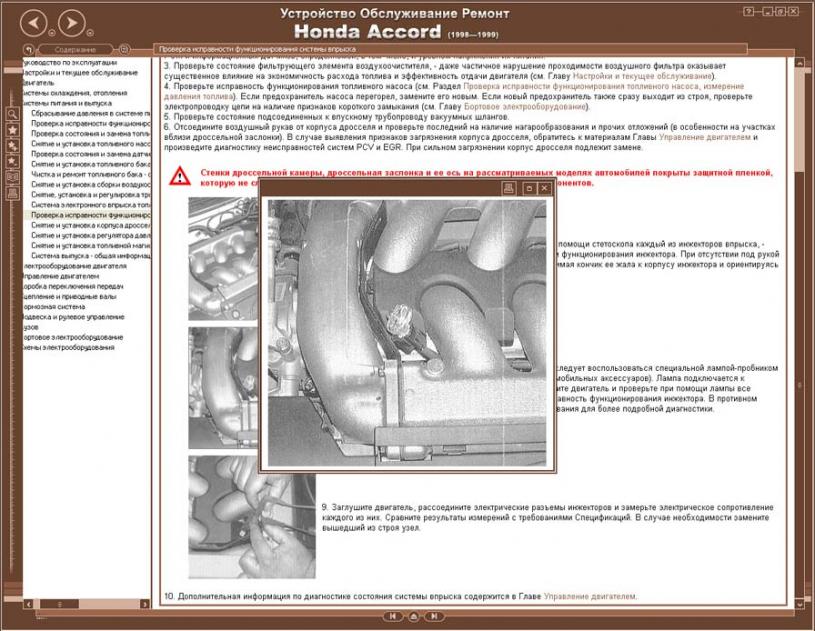Expand the 'Электрооборудование двигателя' chapter
Image resolution: width=815 pixels, height=631 pixels.
(75, 266)
